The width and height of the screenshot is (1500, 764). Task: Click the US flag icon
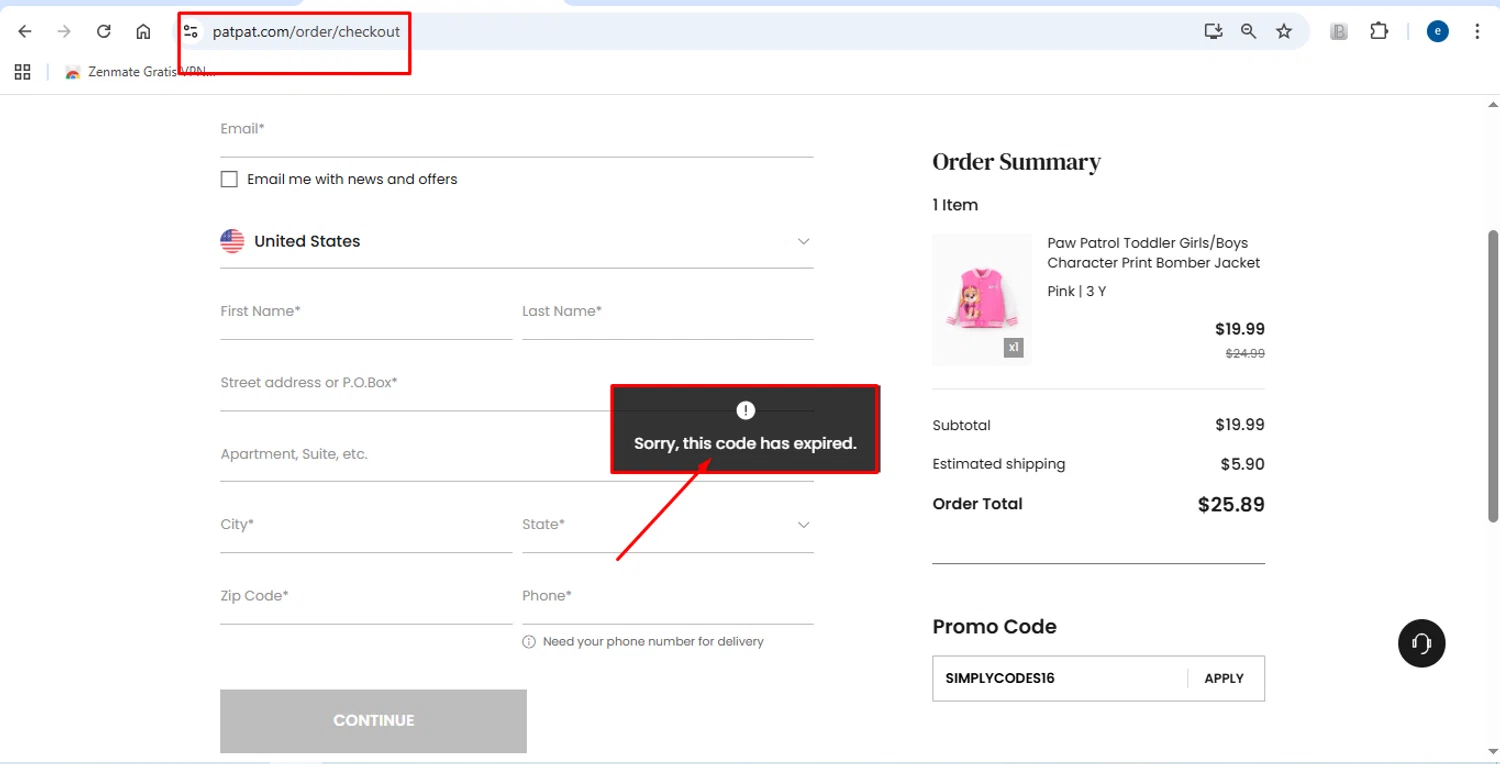click(232, 241)
